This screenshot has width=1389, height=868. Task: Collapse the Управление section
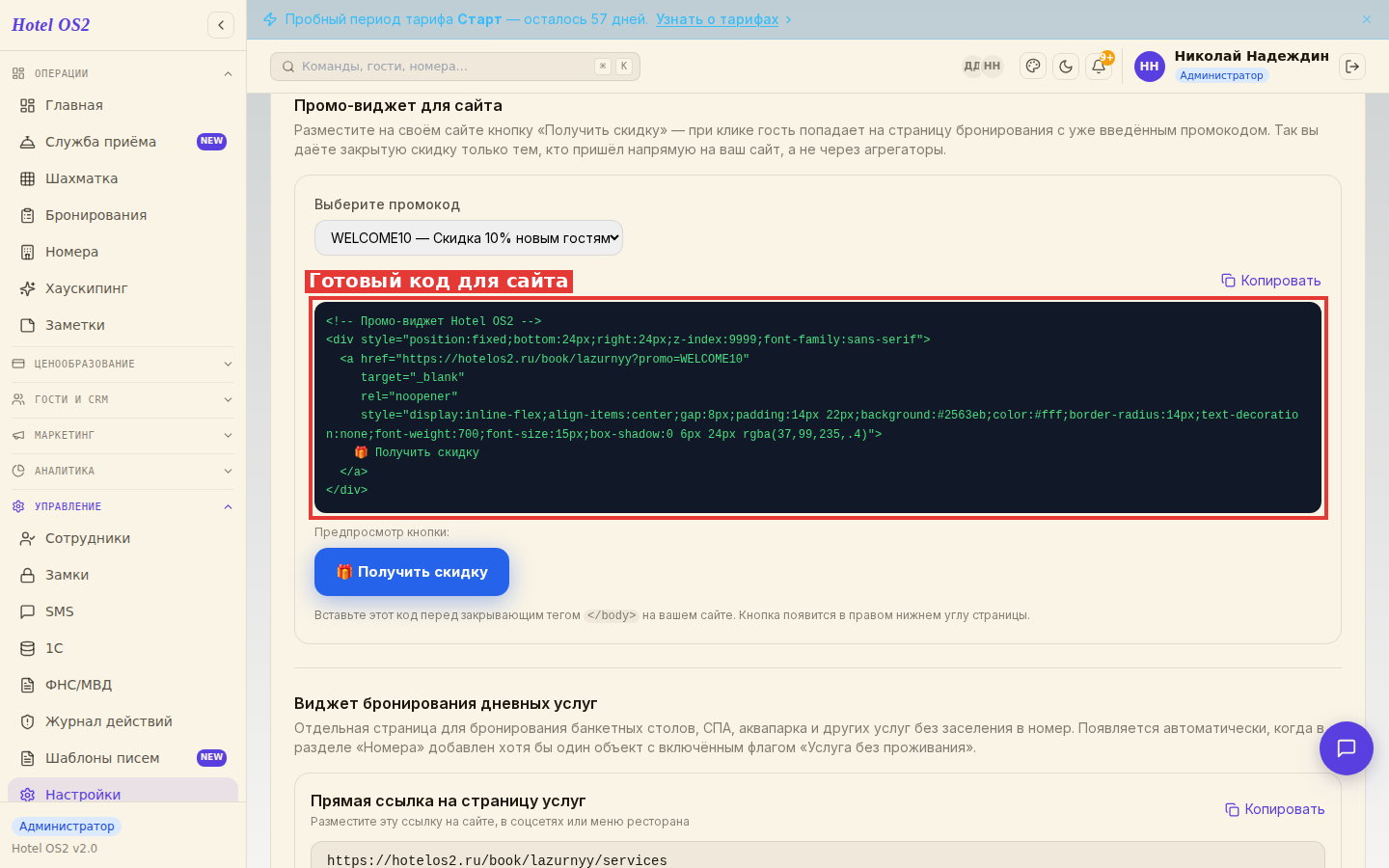point(122,506)
